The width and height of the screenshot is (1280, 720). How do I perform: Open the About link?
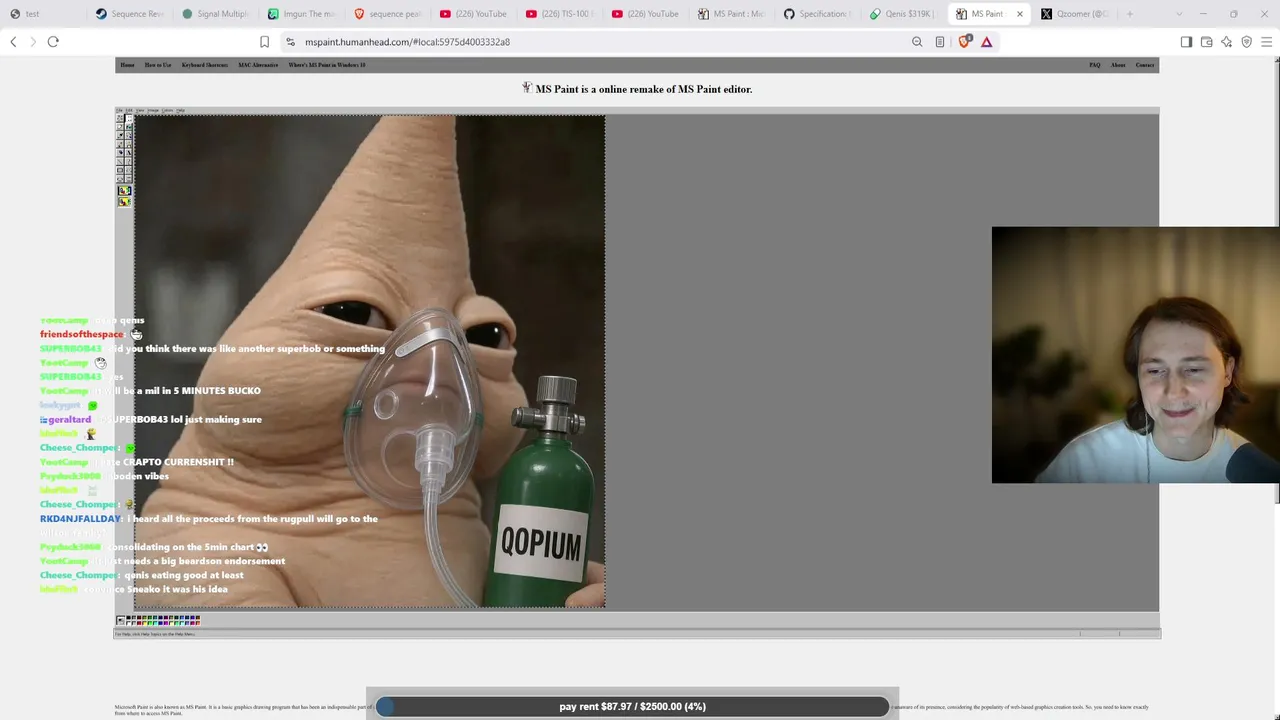1118,65
